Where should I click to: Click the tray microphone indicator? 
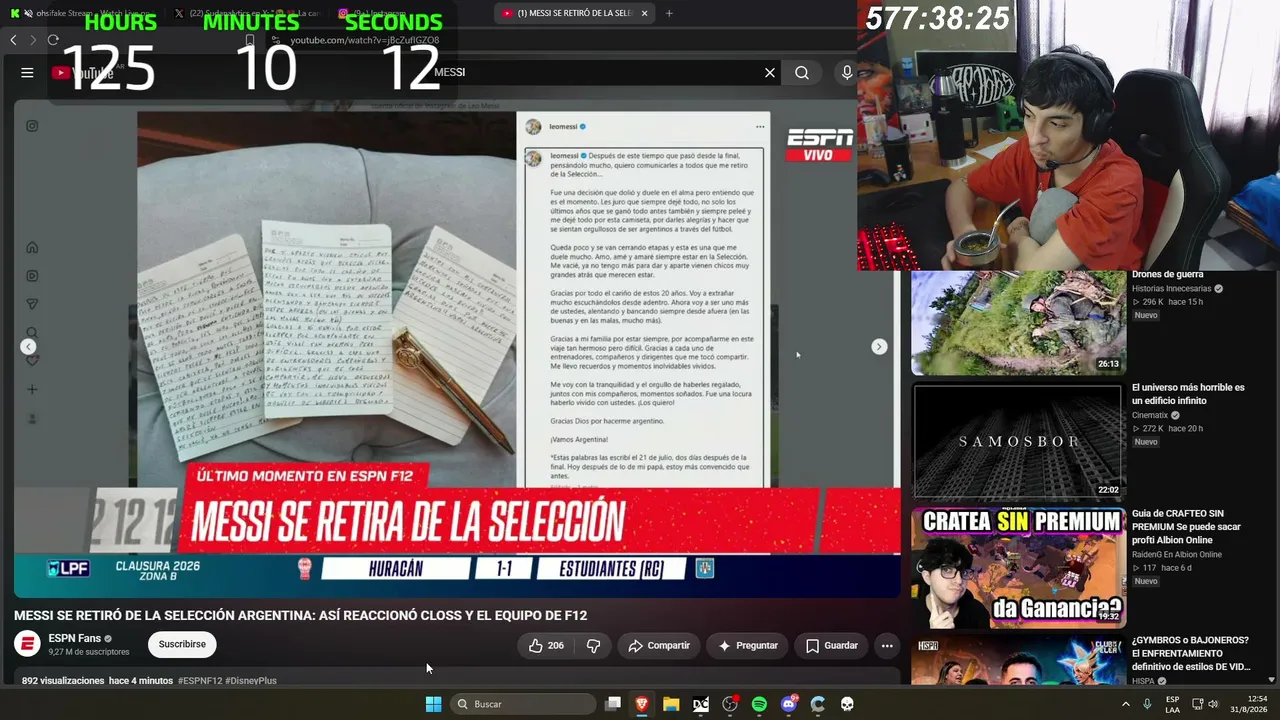point(1148,704)
